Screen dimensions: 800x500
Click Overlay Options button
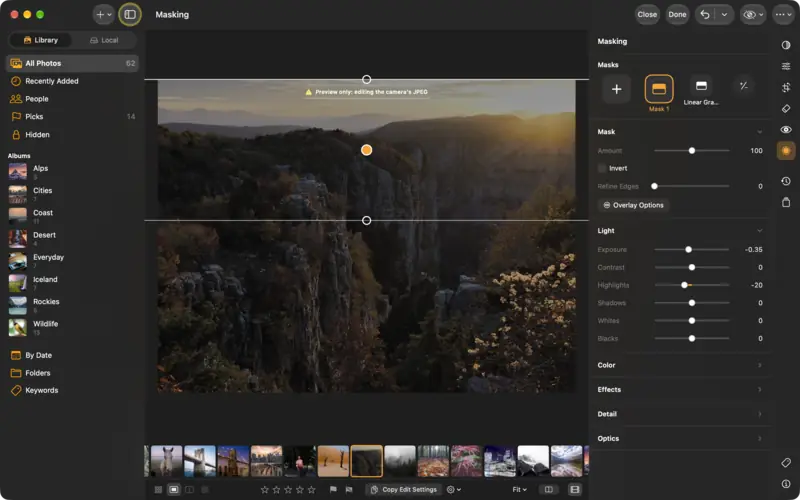[633, 205]
